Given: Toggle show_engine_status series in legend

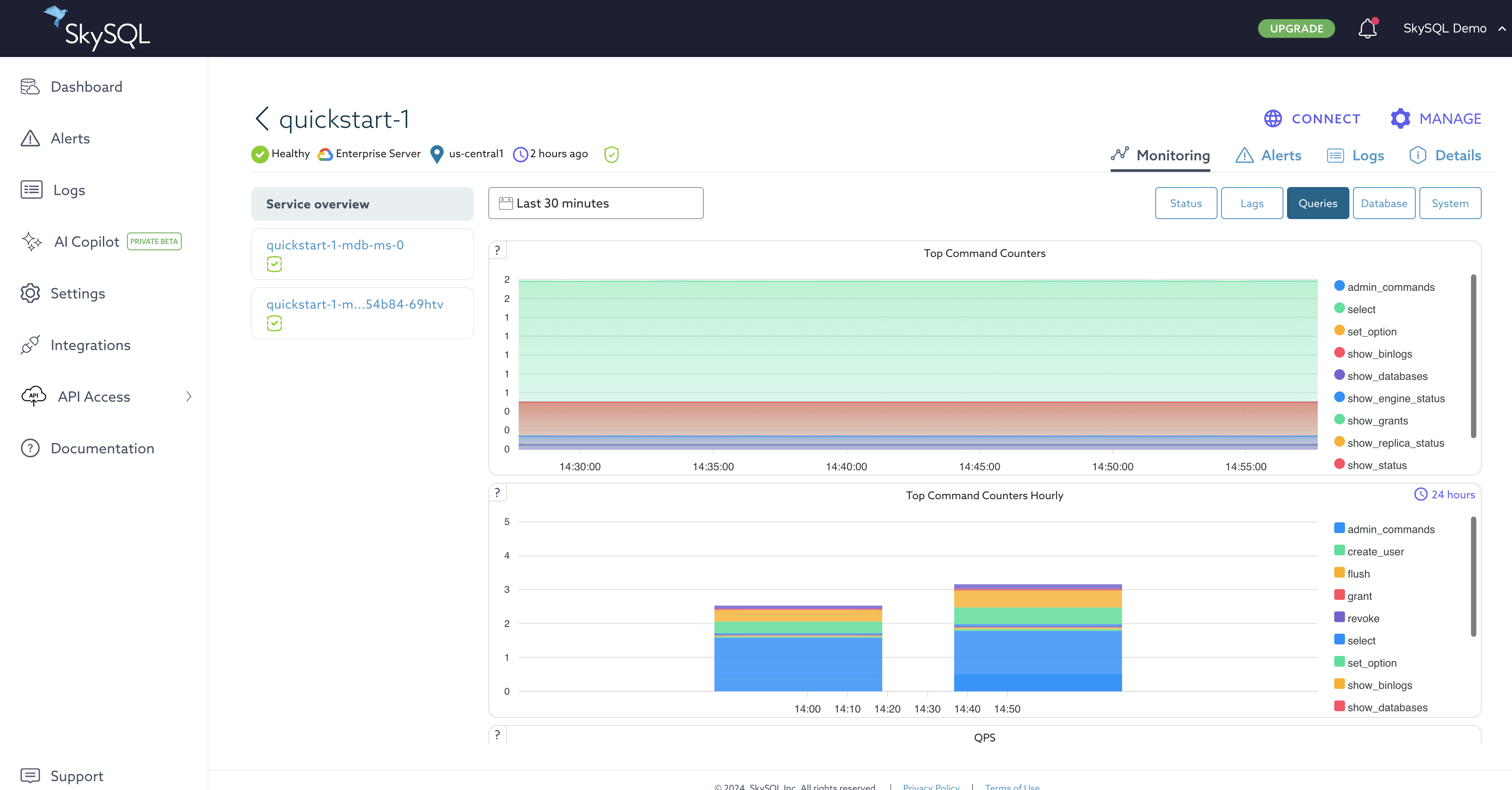Looking at the screenshot, I should click(1389, 399).
